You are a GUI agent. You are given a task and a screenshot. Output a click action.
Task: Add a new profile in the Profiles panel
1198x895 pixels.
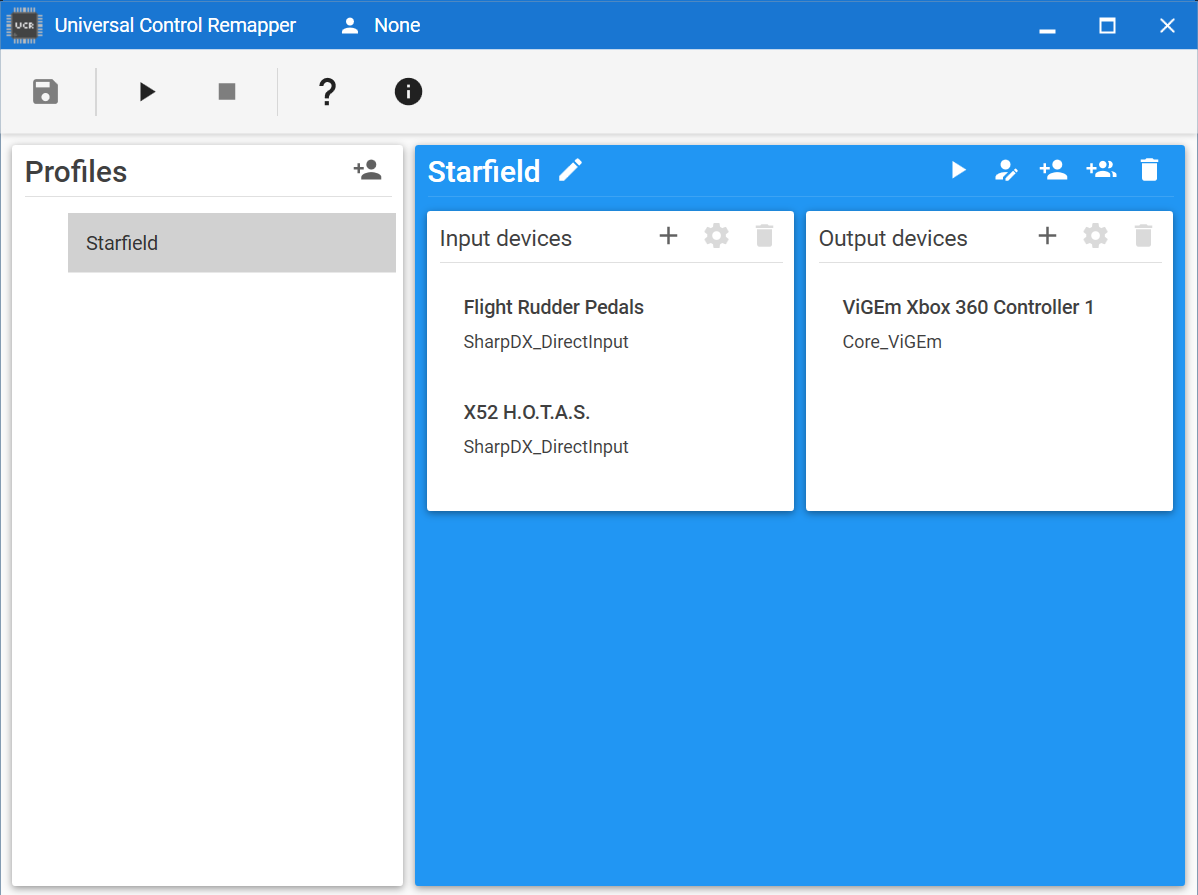pyautogui.click(x=367, y=170)
